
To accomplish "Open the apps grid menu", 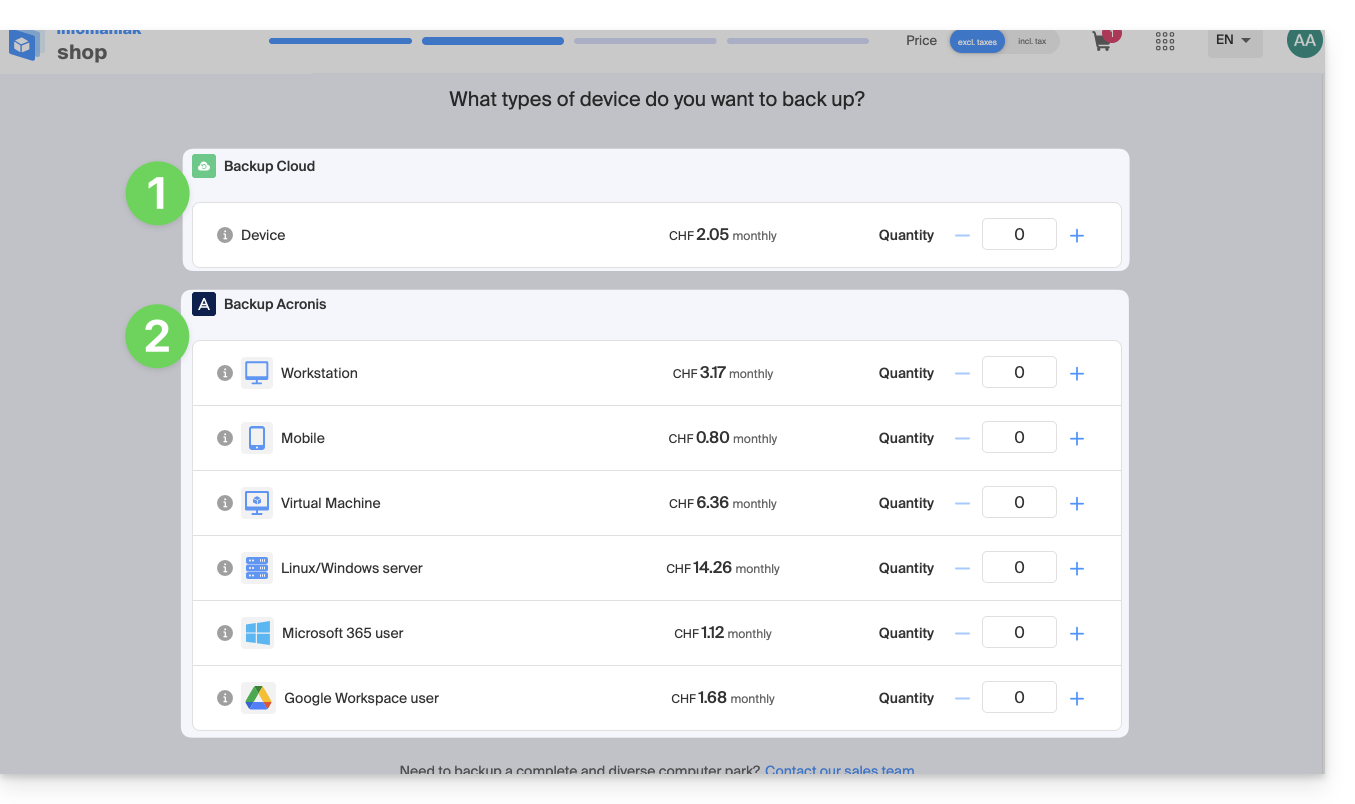I will click(x=1164, y=41).
